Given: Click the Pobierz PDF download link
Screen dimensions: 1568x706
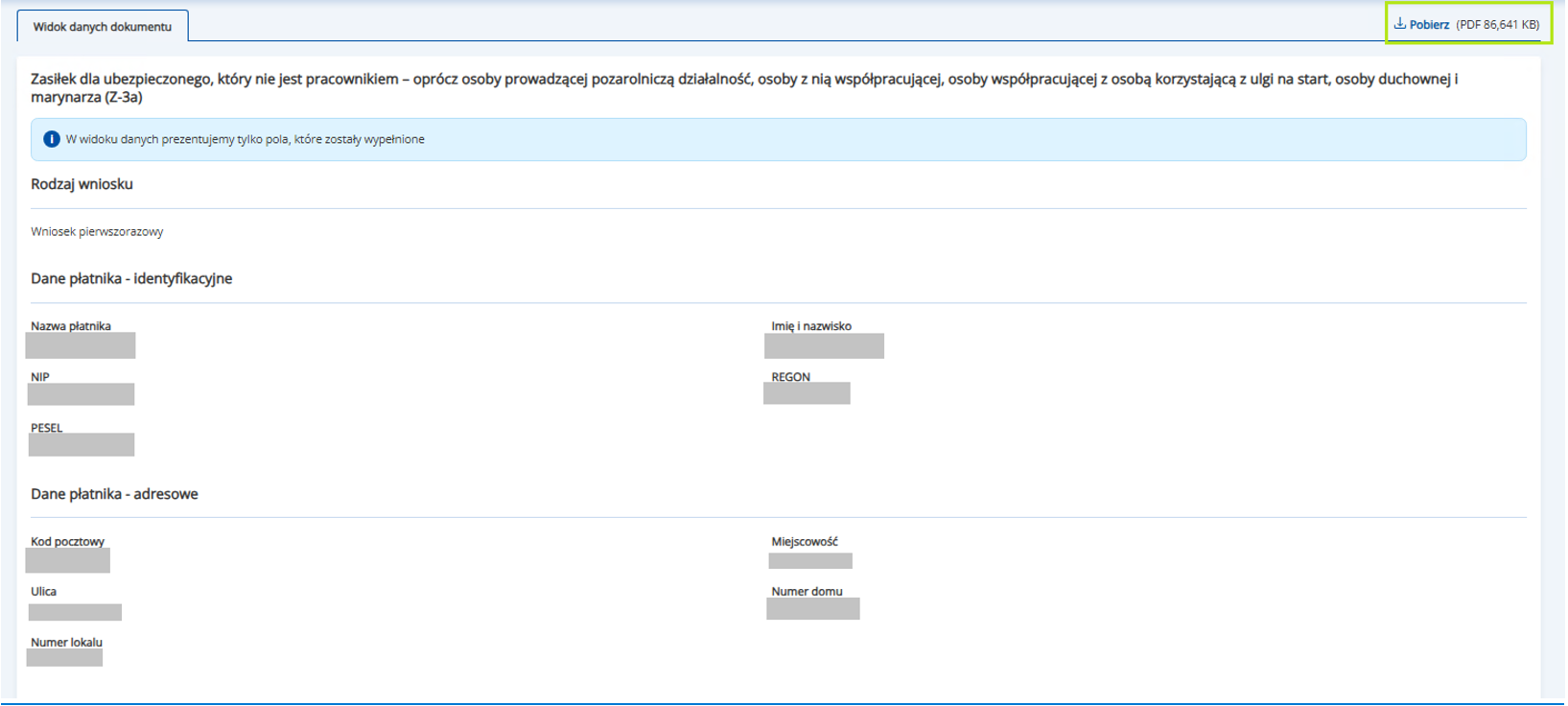Looking at the screenshot, I should [1429, 25].
